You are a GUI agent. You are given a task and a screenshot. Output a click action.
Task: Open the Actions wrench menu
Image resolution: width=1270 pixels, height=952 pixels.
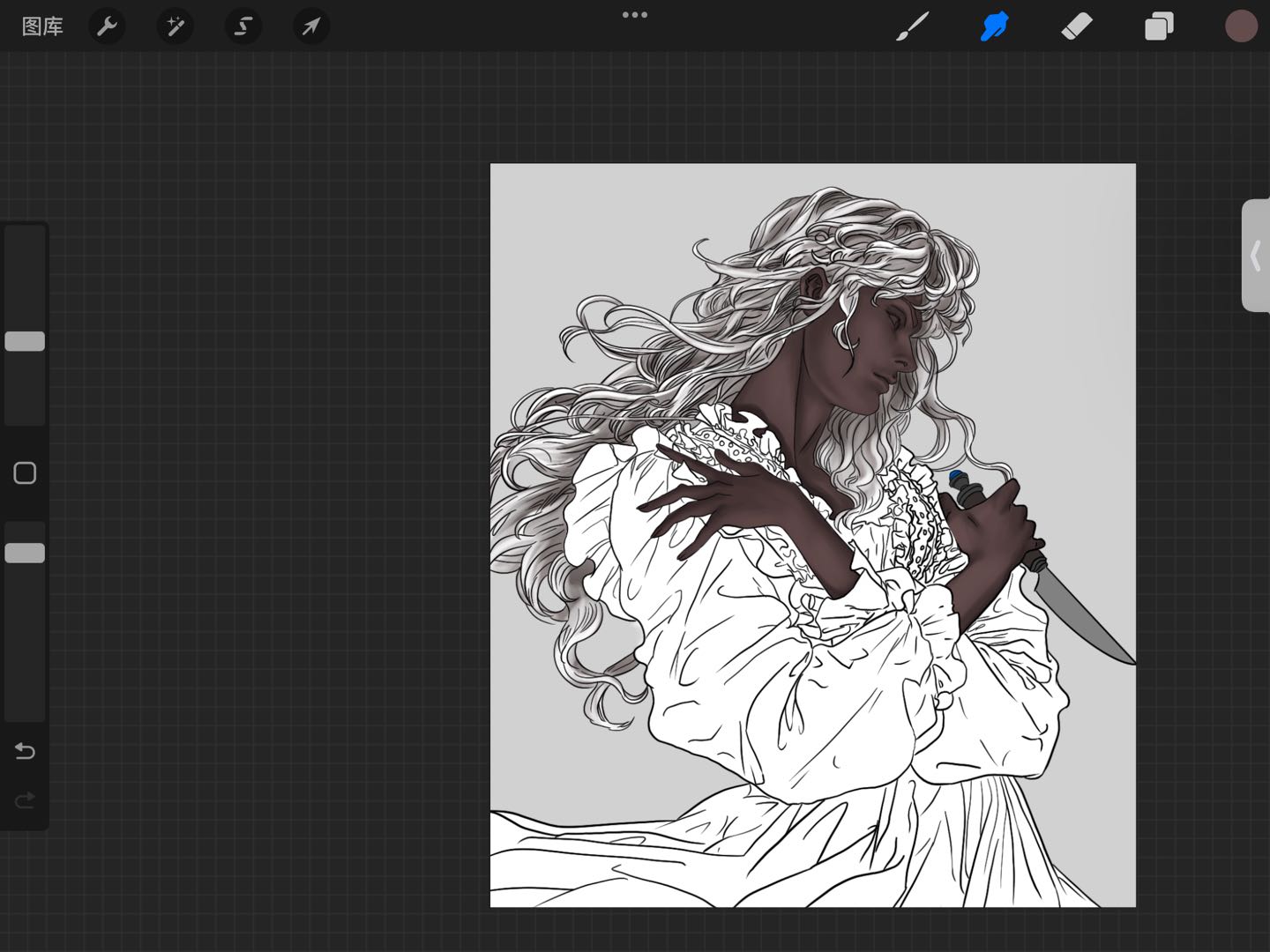[x=107, y=26]
